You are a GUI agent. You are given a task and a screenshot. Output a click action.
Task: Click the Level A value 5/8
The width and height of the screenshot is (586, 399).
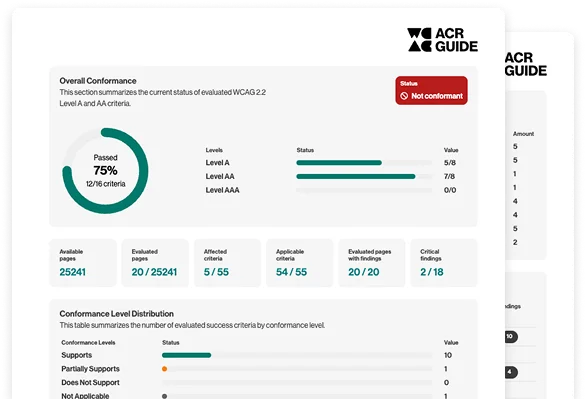(450, 163)
